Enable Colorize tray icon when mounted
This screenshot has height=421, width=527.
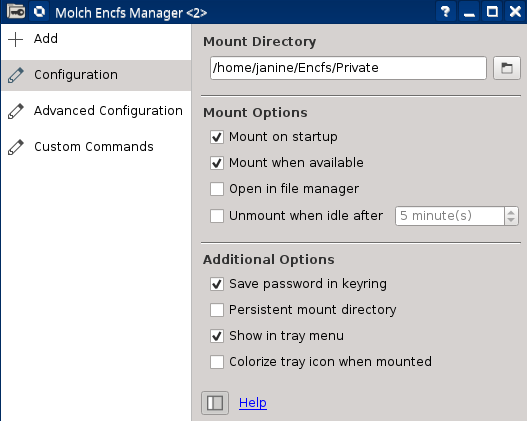point(217,362)
